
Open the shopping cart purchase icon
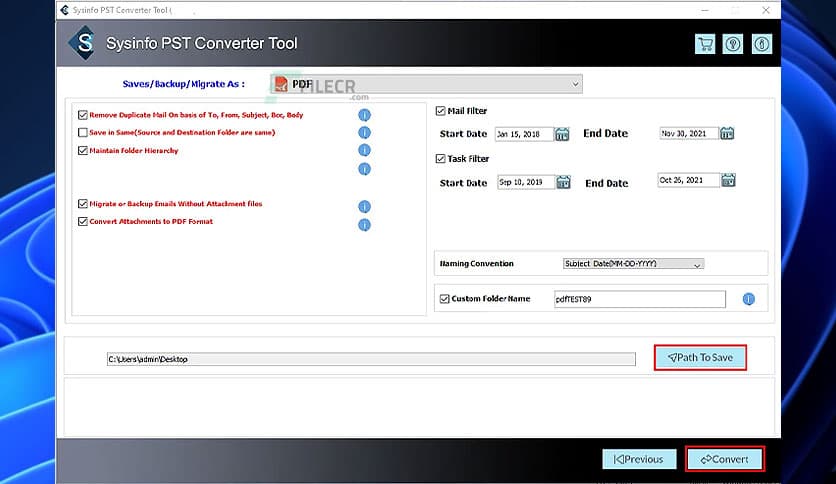(705, 44)
